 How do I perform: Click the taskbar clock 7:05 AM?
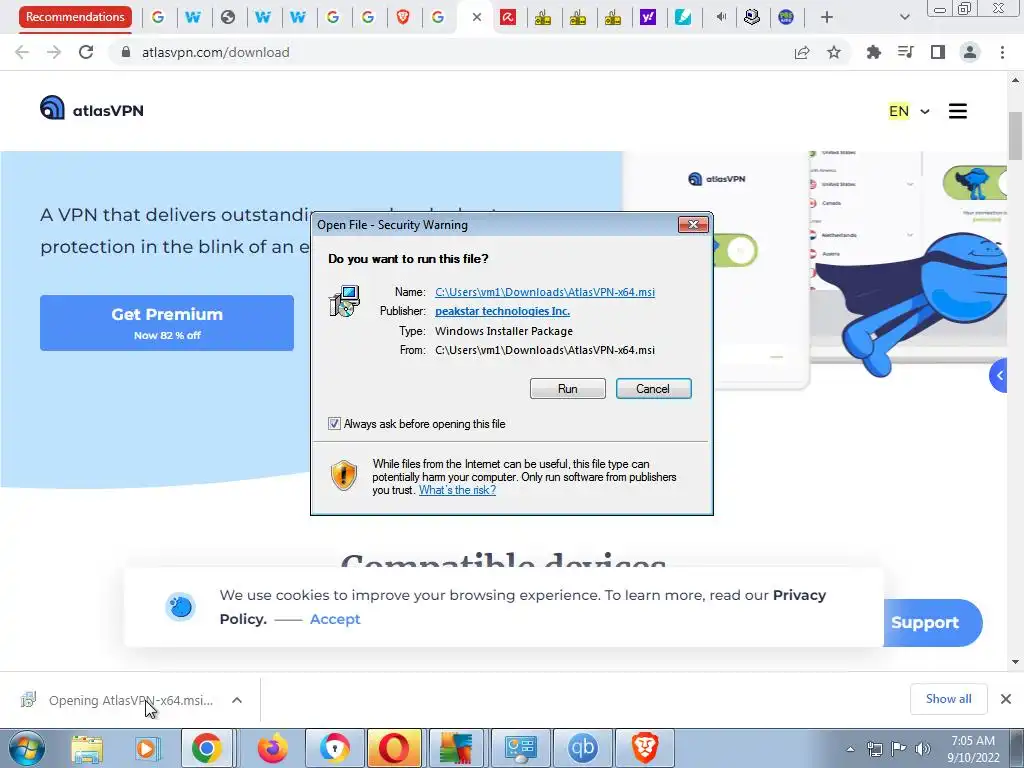[973, 749]
